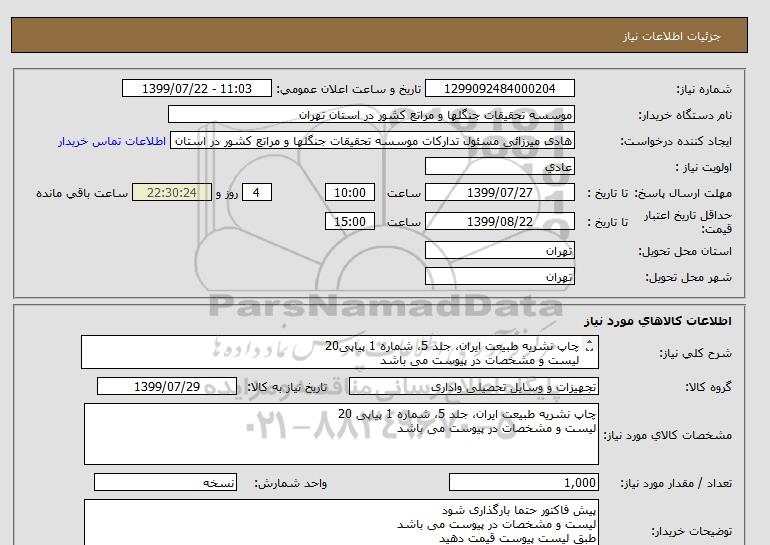This screenshot has width=770, height=545.
Task: Click the goods group field تجهیزات و وسایل تحصیلی واداری
Action: 473,386
